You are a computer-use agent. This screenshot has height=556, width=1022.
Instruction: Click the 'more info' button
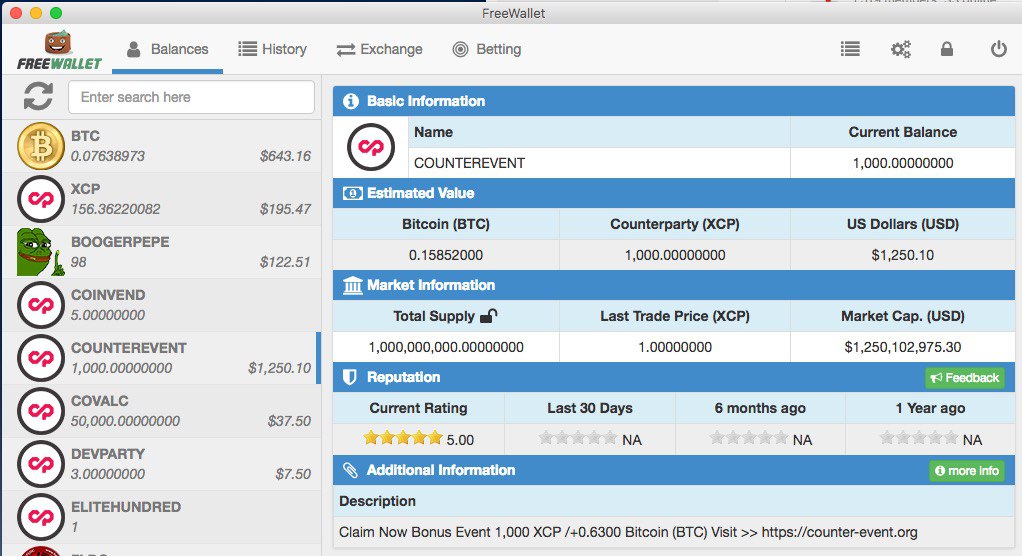click(x=967, y=471)
